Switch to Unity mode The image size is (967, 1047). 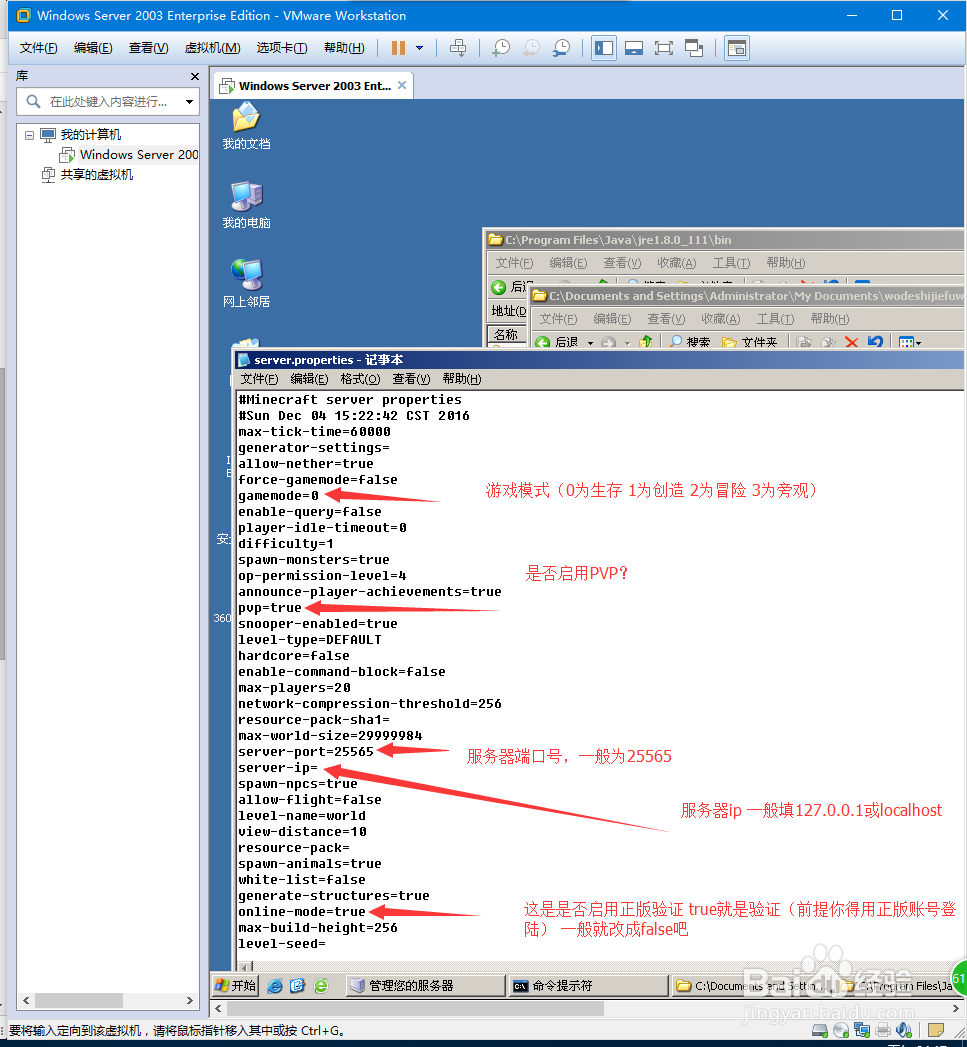[x=695, y=48]
